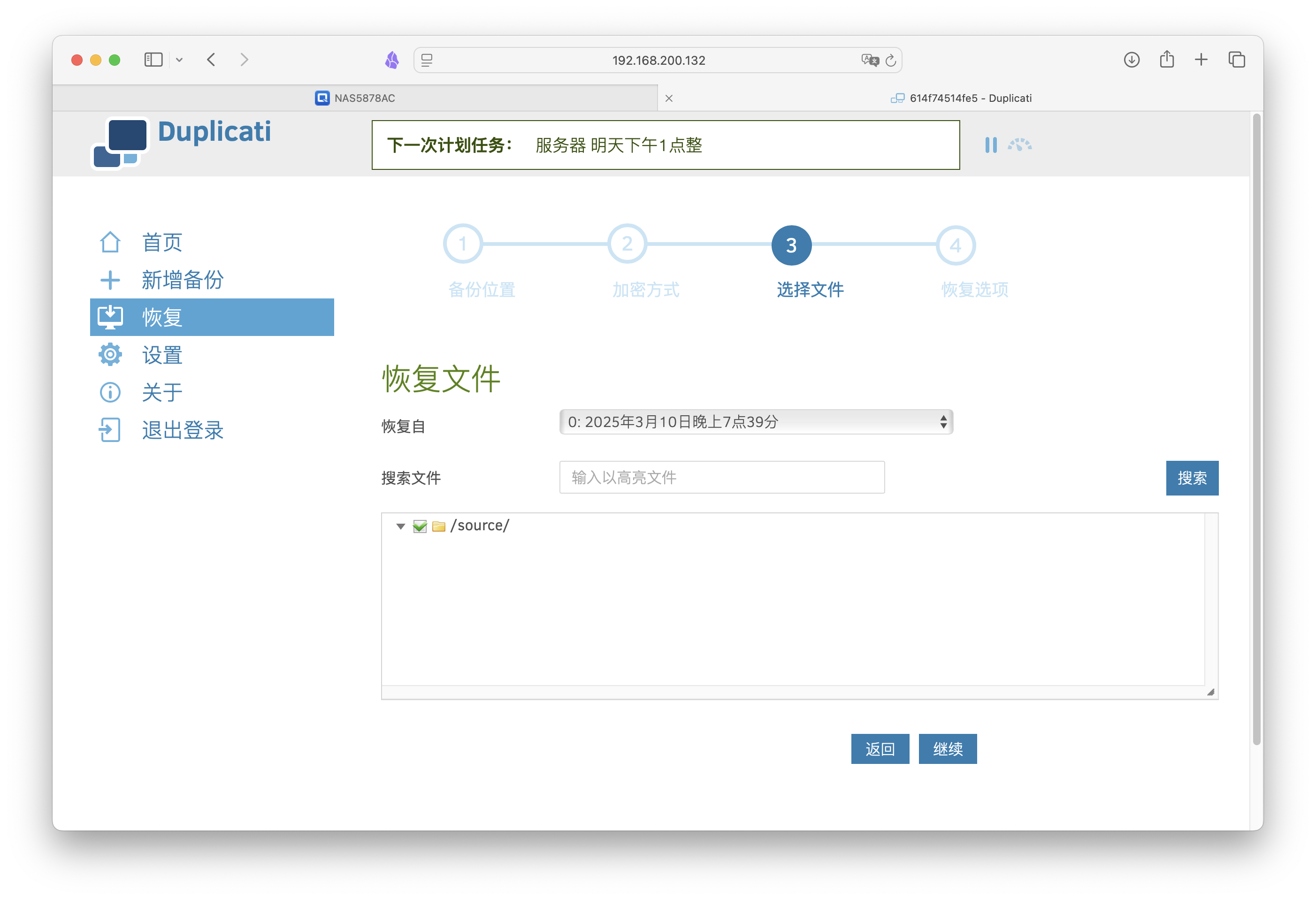Collapse the /source/ tree node

[401, 526]
